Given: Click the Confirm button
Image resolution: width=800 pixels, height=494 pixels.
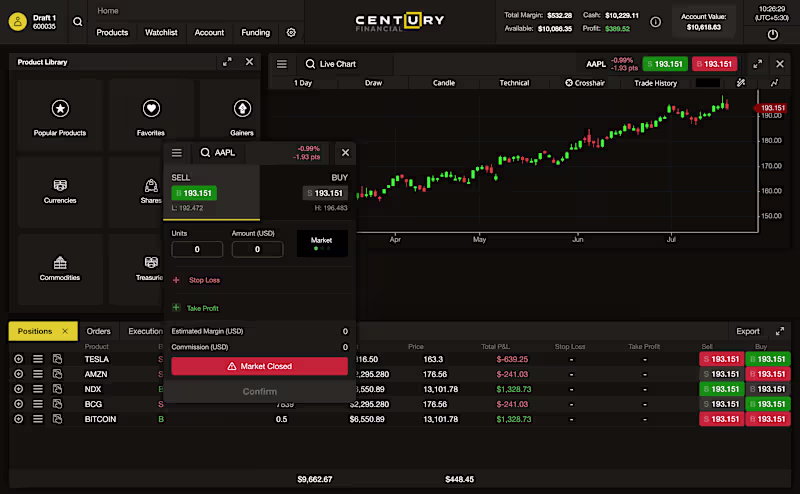Looking at the screenshot, I should point(260,391).
